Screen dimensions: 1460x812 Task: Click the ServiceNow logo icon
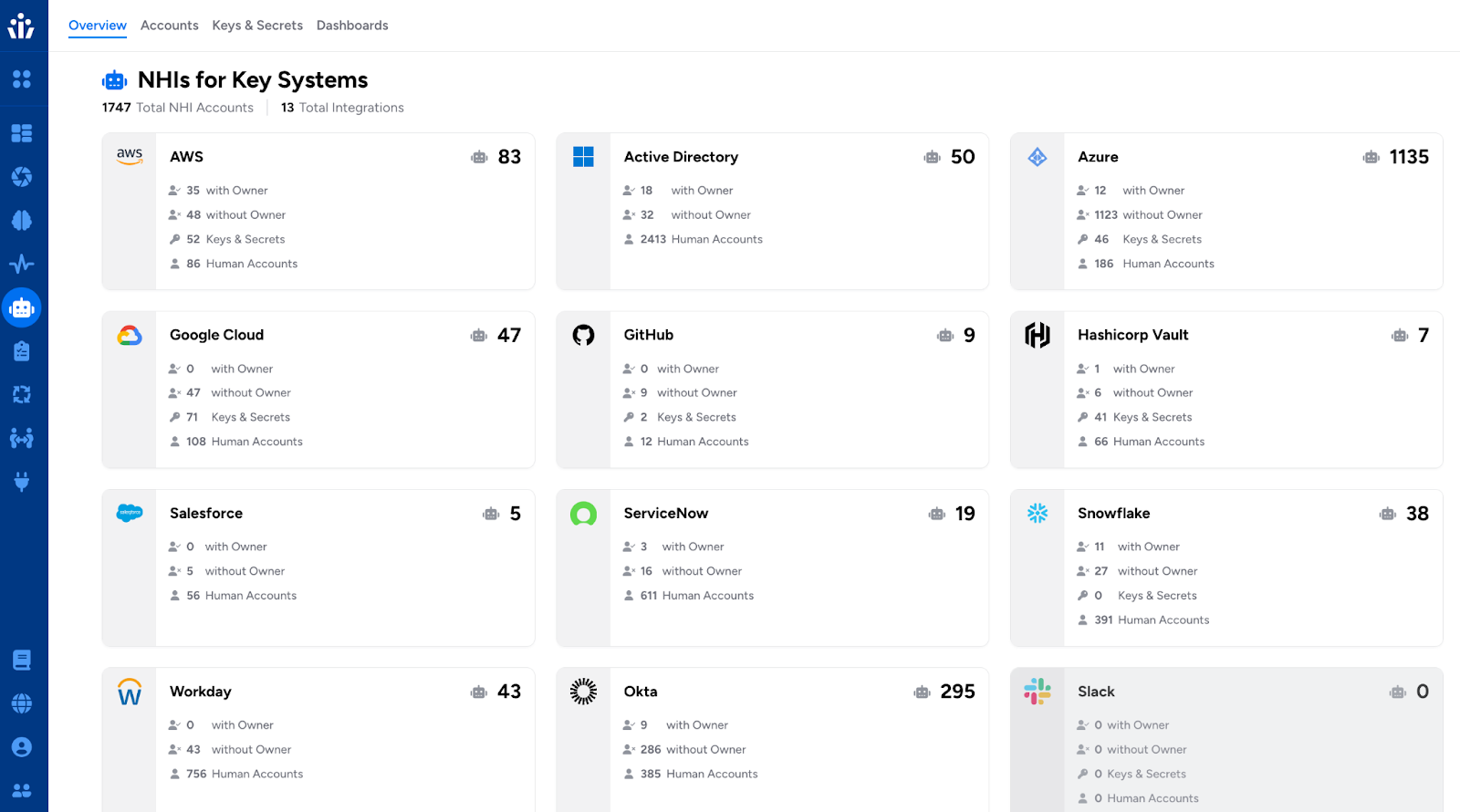(x=584, y=514)
